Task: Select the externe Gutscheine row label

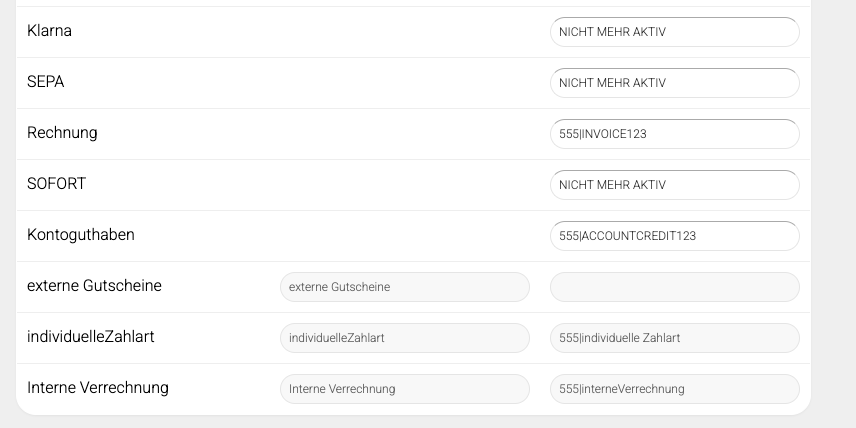Action: pos(94,286)
